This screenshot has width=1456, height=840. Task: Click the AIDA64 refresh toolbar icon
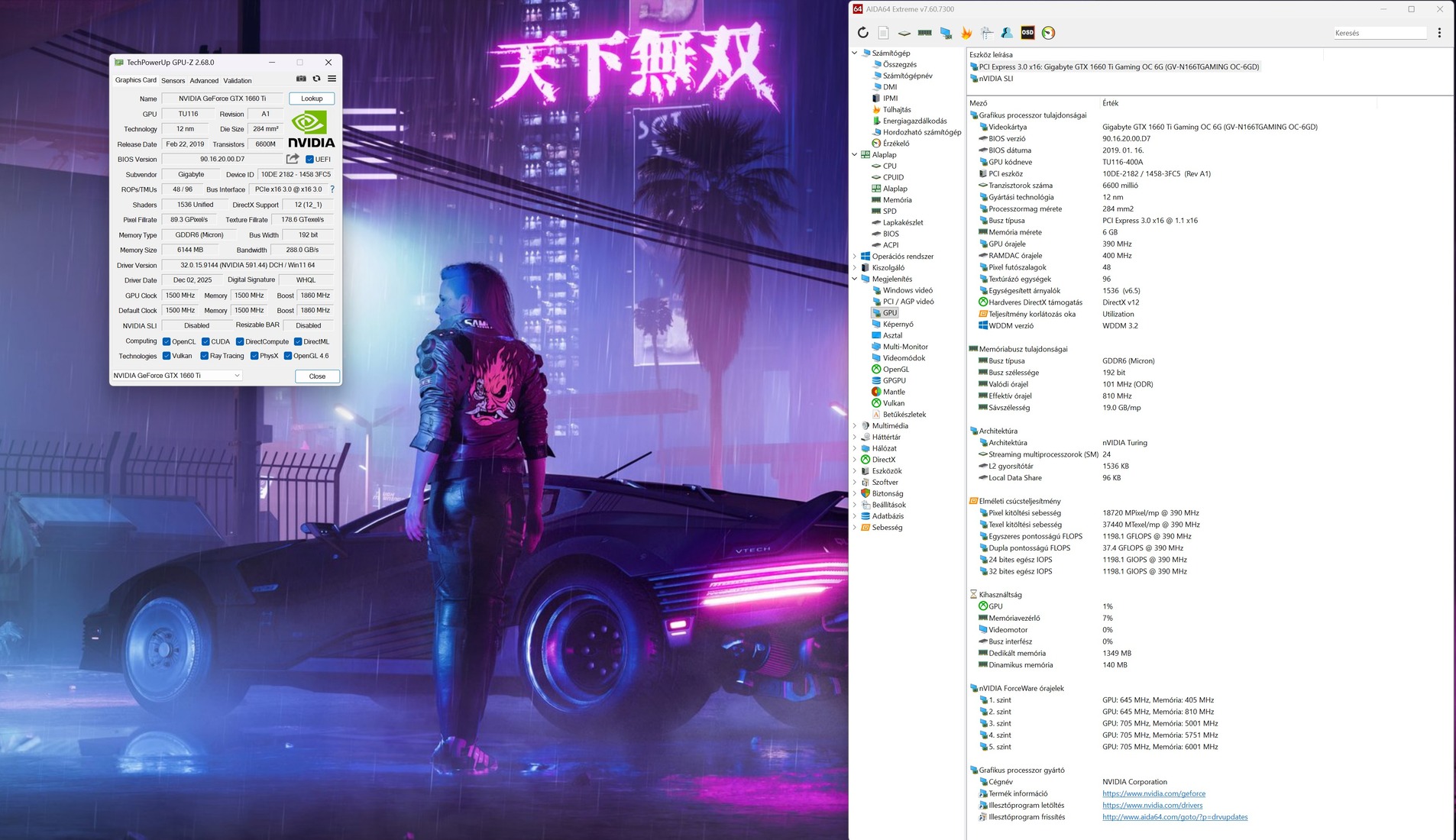(862, 33)
